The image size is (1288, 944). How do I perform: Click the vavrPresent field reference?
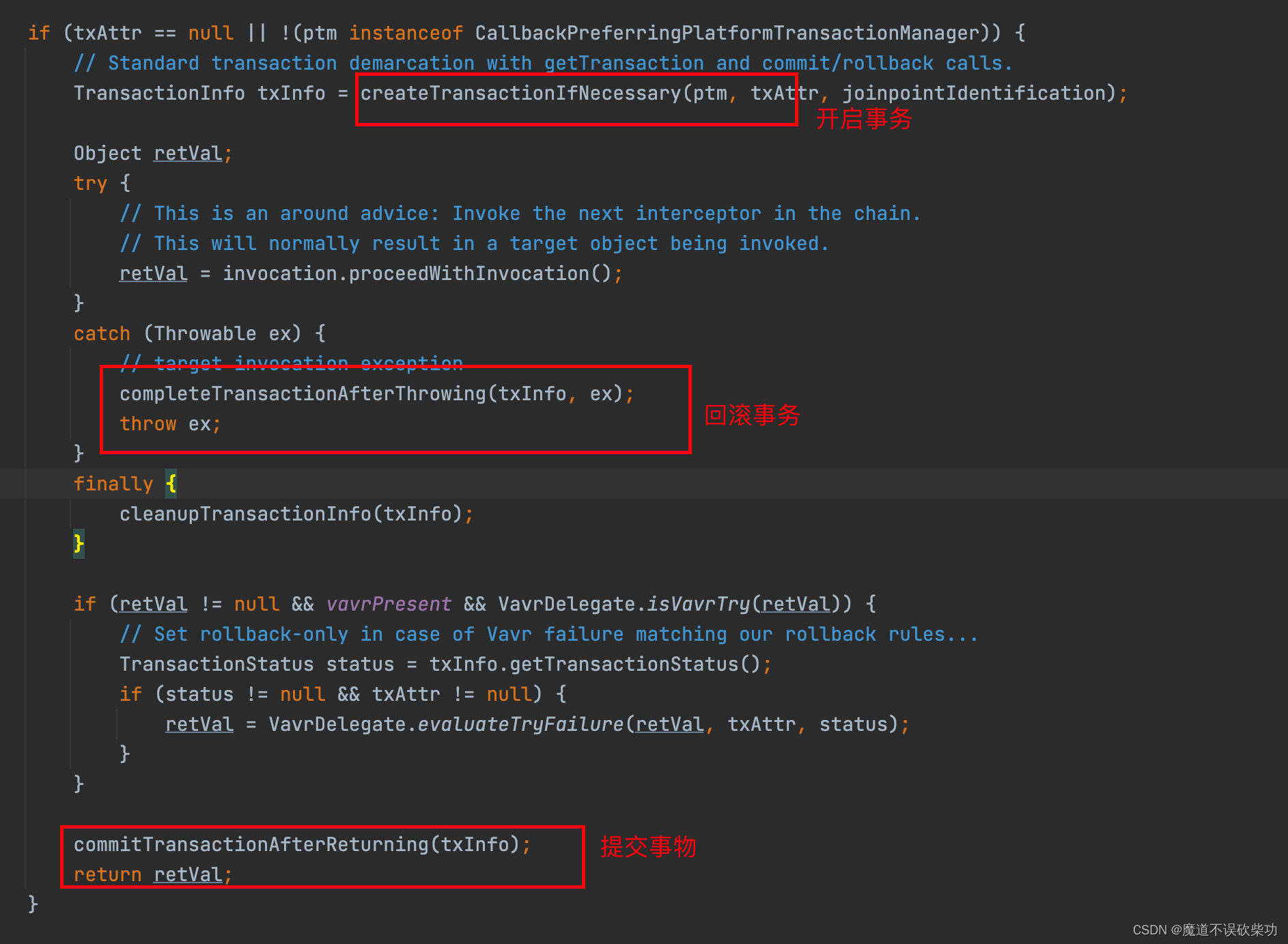click(389, 604)
